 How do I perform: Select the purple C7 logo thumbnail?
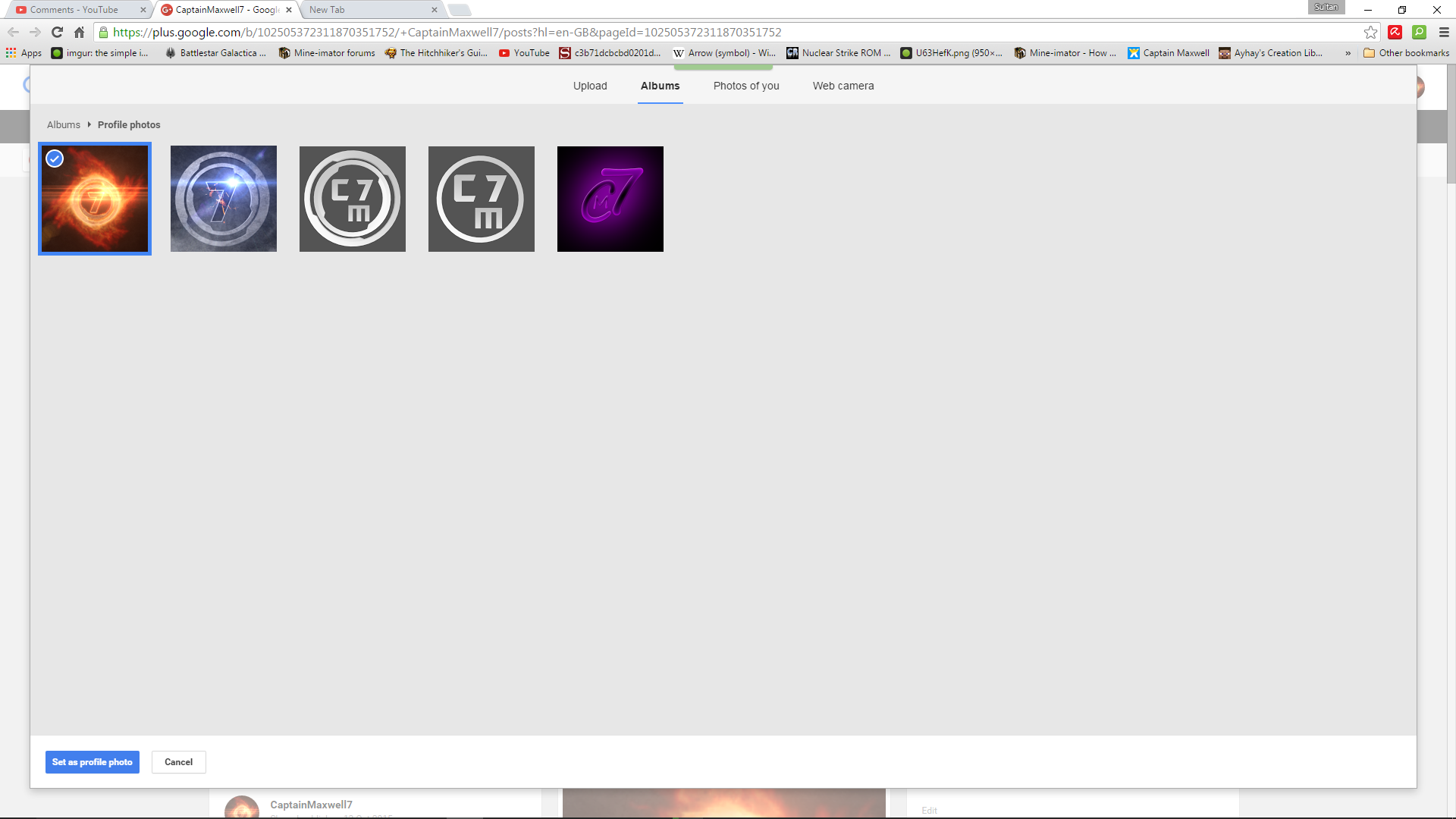tap(610, 199)
